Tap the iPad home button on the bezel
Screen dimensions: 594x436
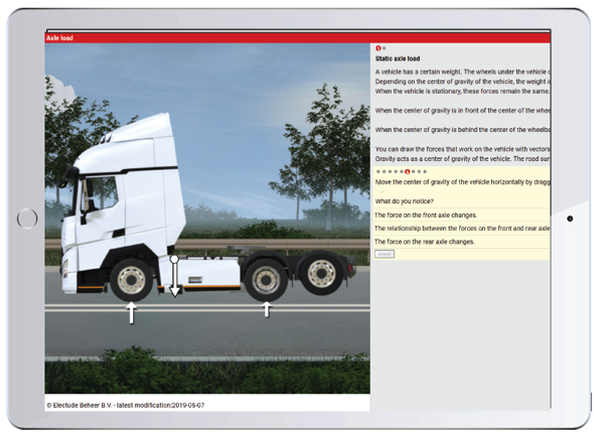click(x=27, y=219)
